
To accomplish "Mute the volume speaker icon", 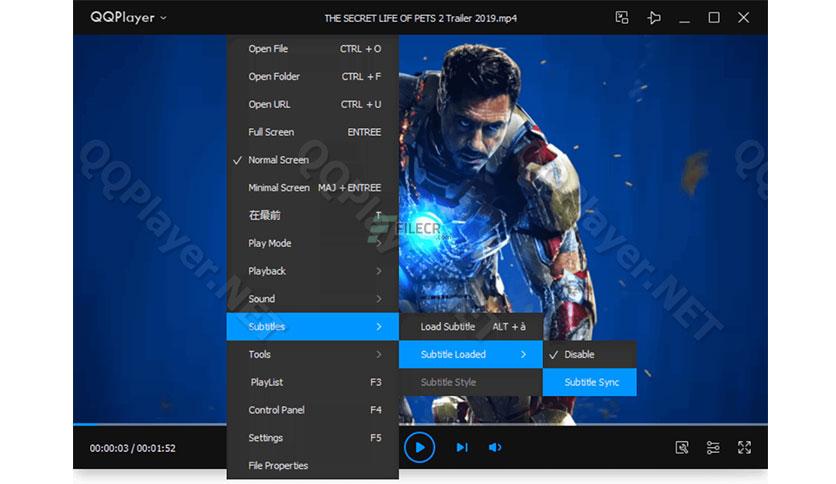I will [x=495, y=447].
